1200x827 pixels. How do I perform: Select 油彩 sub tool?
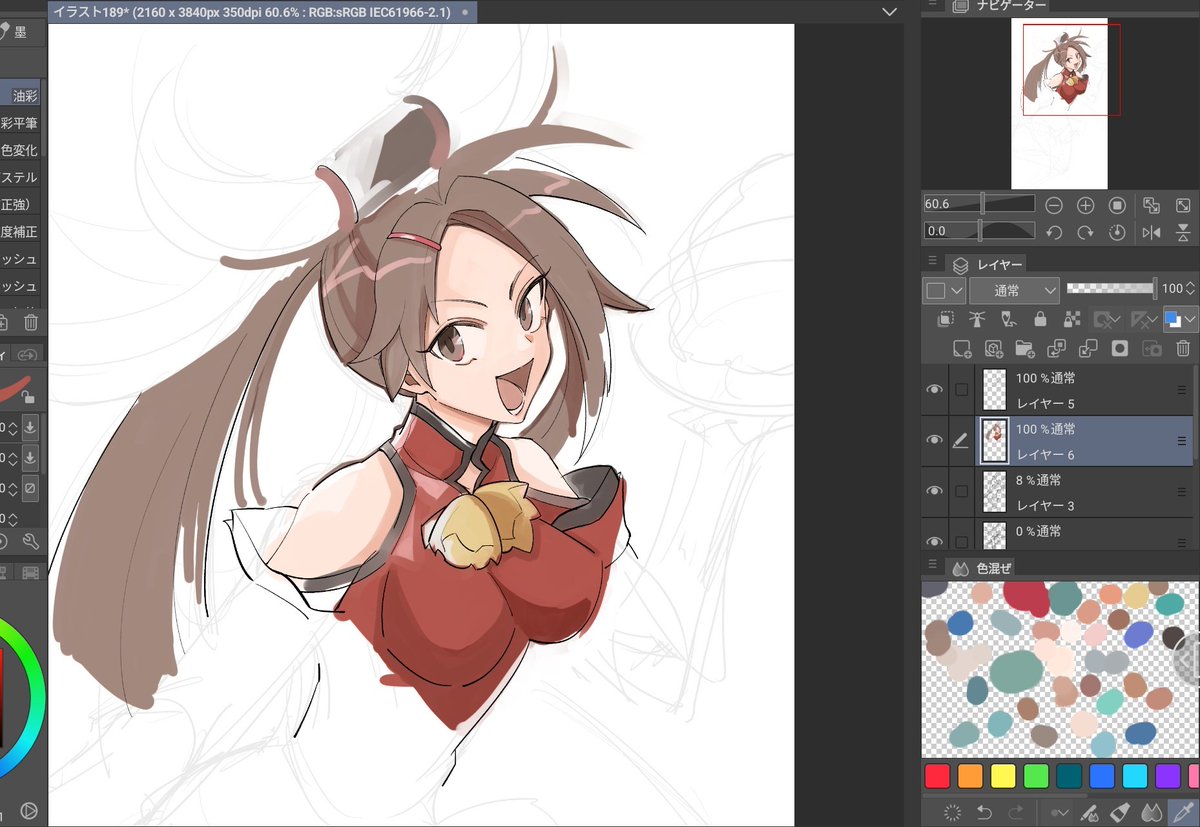pos(21,96)
